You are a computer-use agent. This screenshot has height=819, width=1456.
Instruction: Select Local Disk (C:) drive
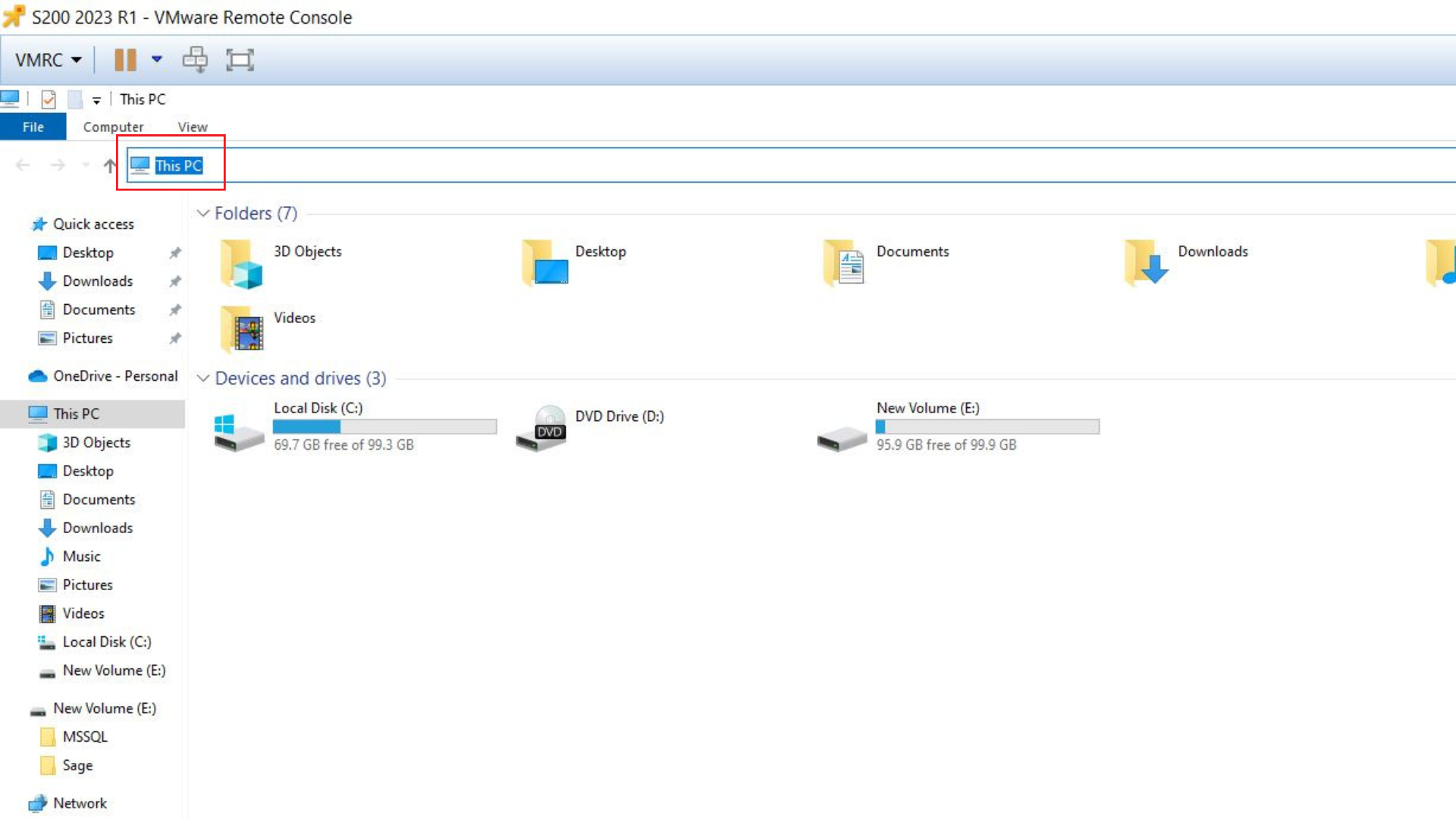pos(355,426)
